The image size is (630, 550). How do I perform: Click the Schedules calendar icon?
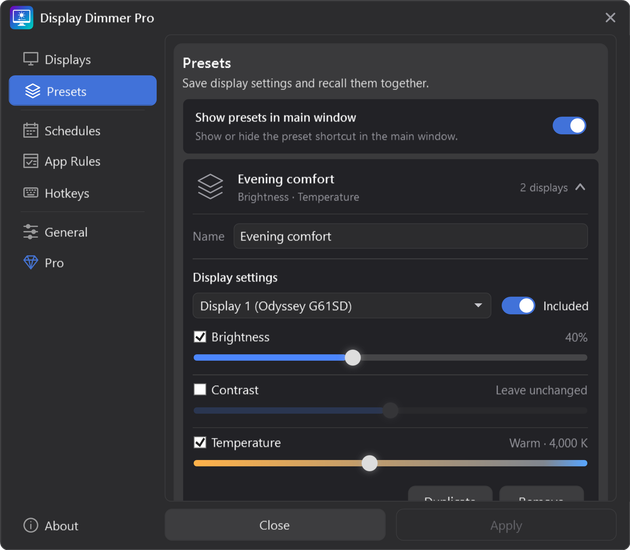[31, 131]
